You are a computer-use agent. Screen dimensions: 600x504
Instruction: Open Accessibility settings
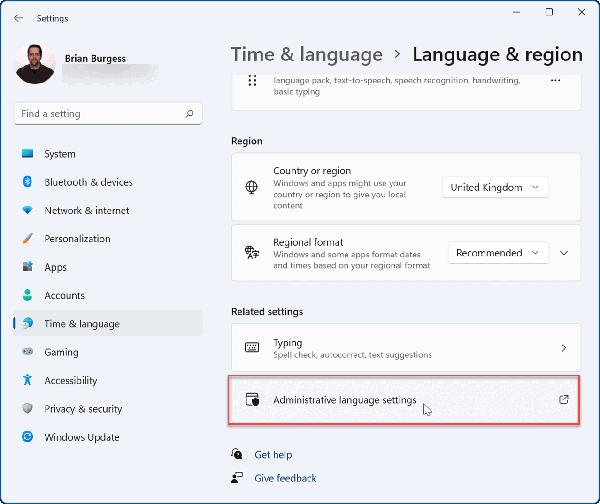(108, 380)
